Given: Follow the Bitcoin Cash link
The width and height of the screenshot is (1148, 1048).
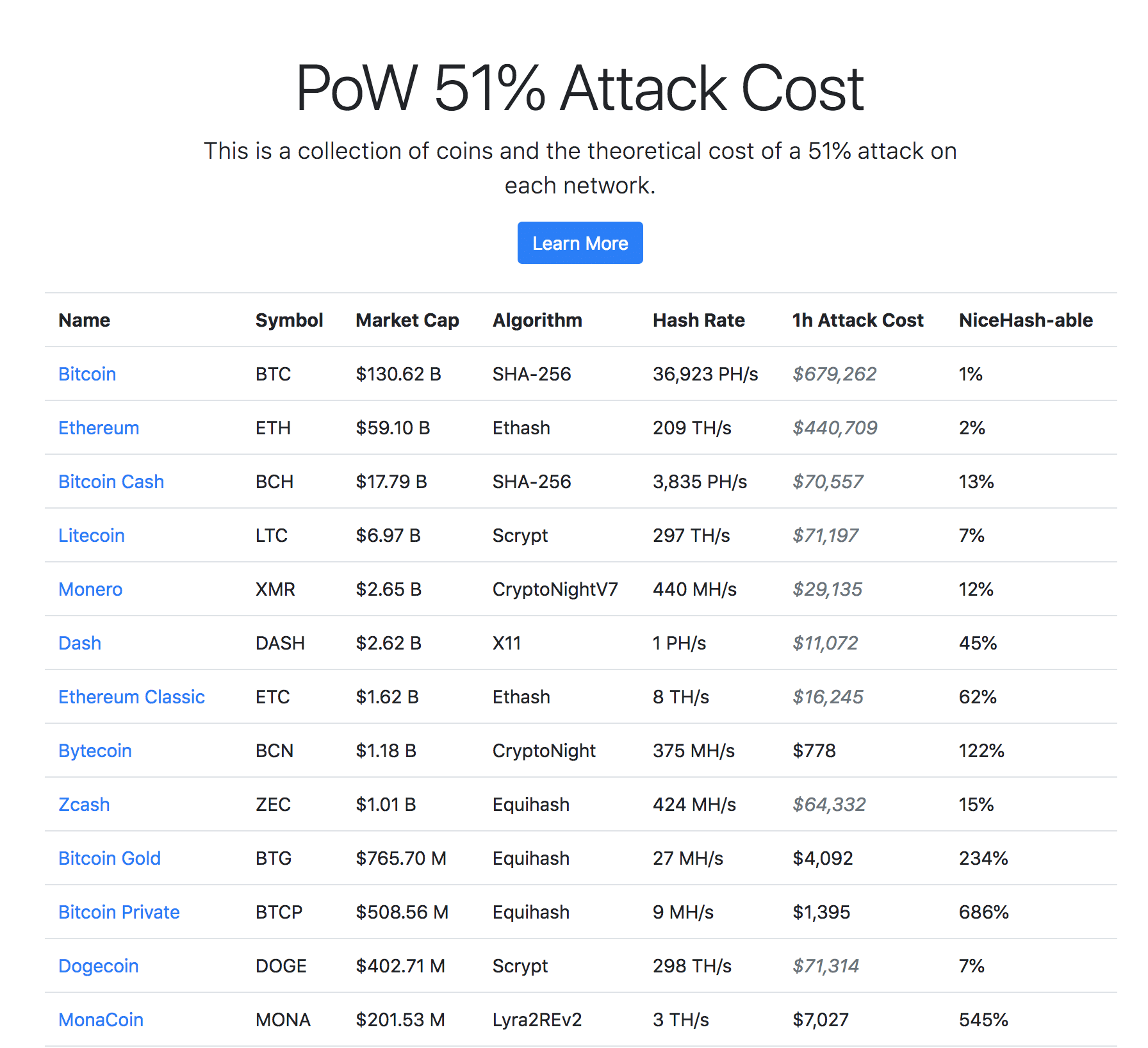Looking at the screenshot, I should coord(111,482).
